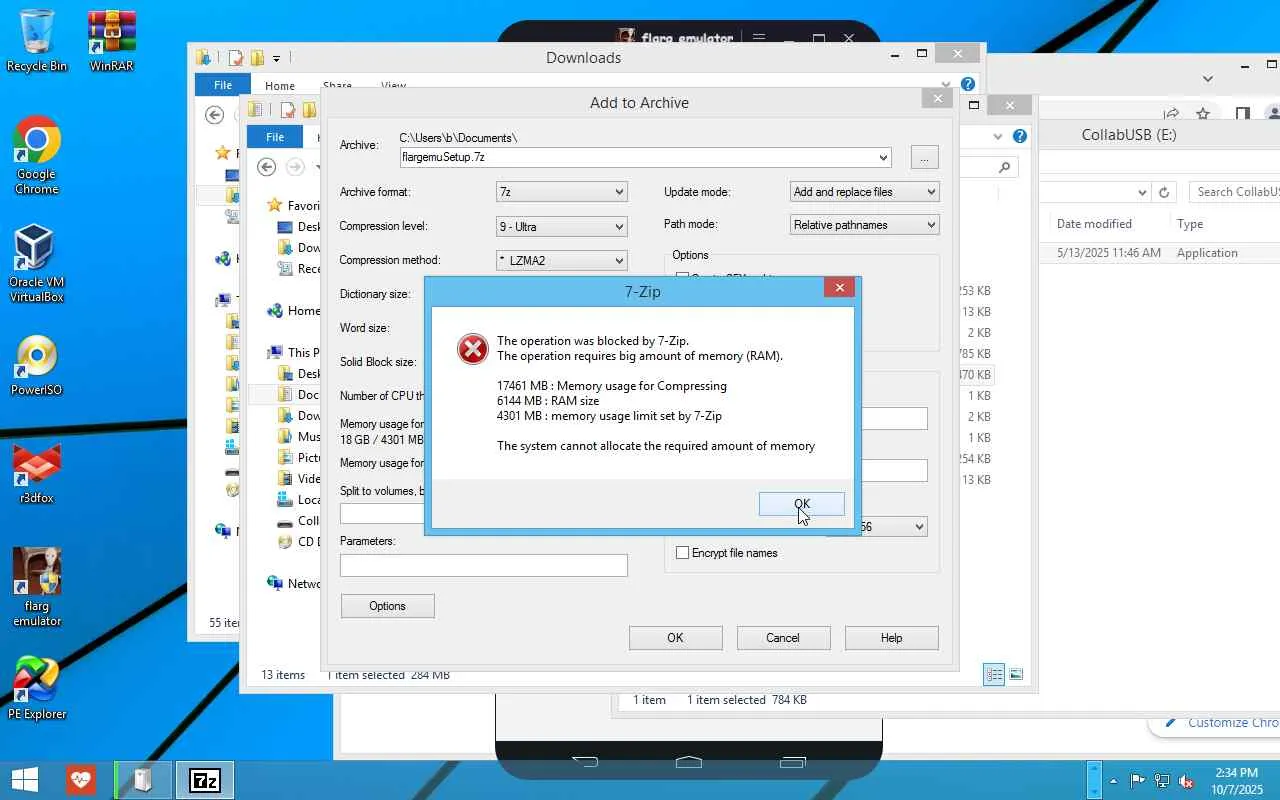Click the Chrome bookmark star icon
The width and height of the screenshot is (1280, 800).
[1203, 114]
